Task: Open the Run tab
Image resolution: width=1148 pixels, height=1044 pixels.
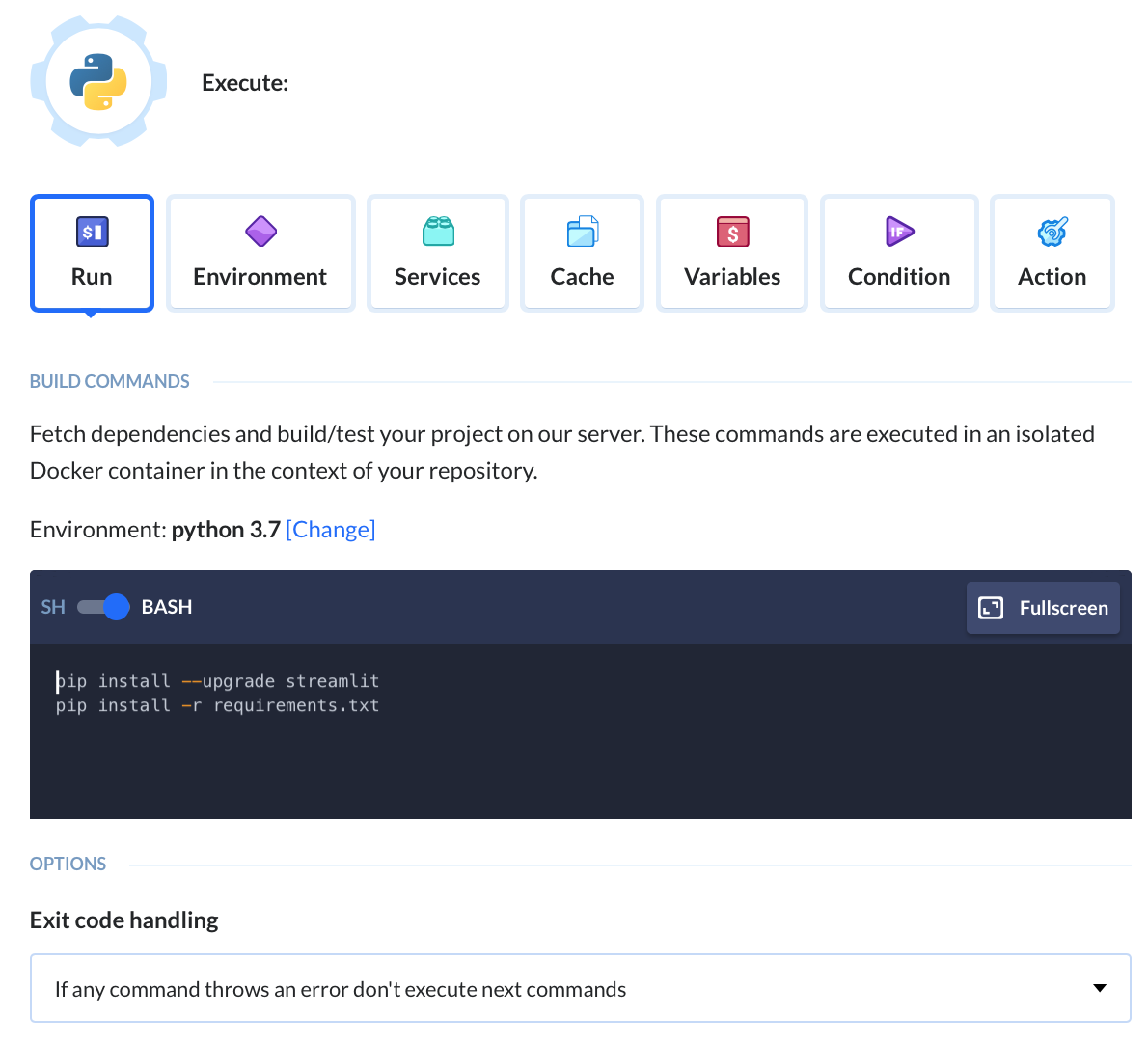Action: click(93, 254)
